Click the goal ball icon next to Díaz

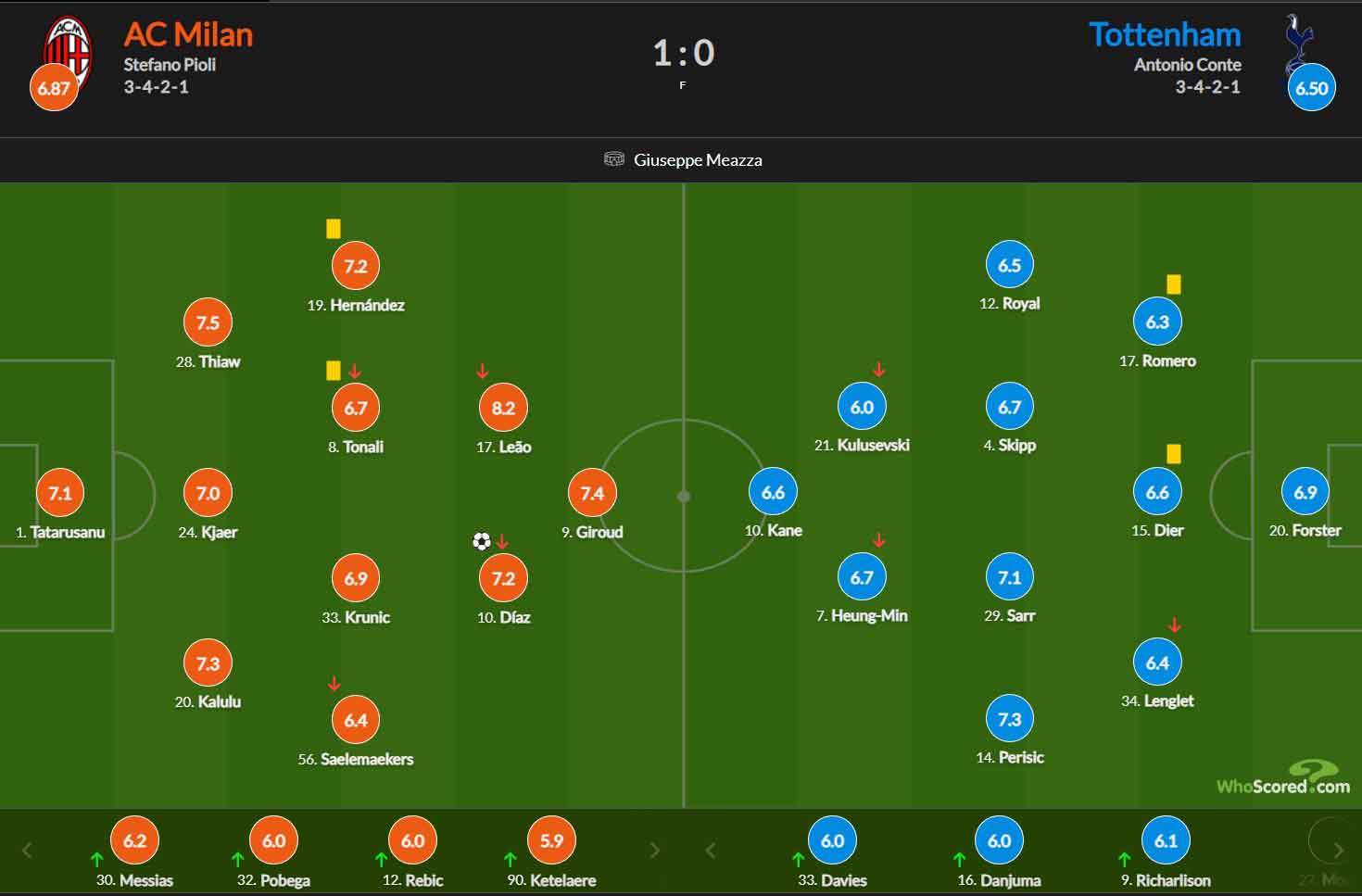[x=482, y=541]
